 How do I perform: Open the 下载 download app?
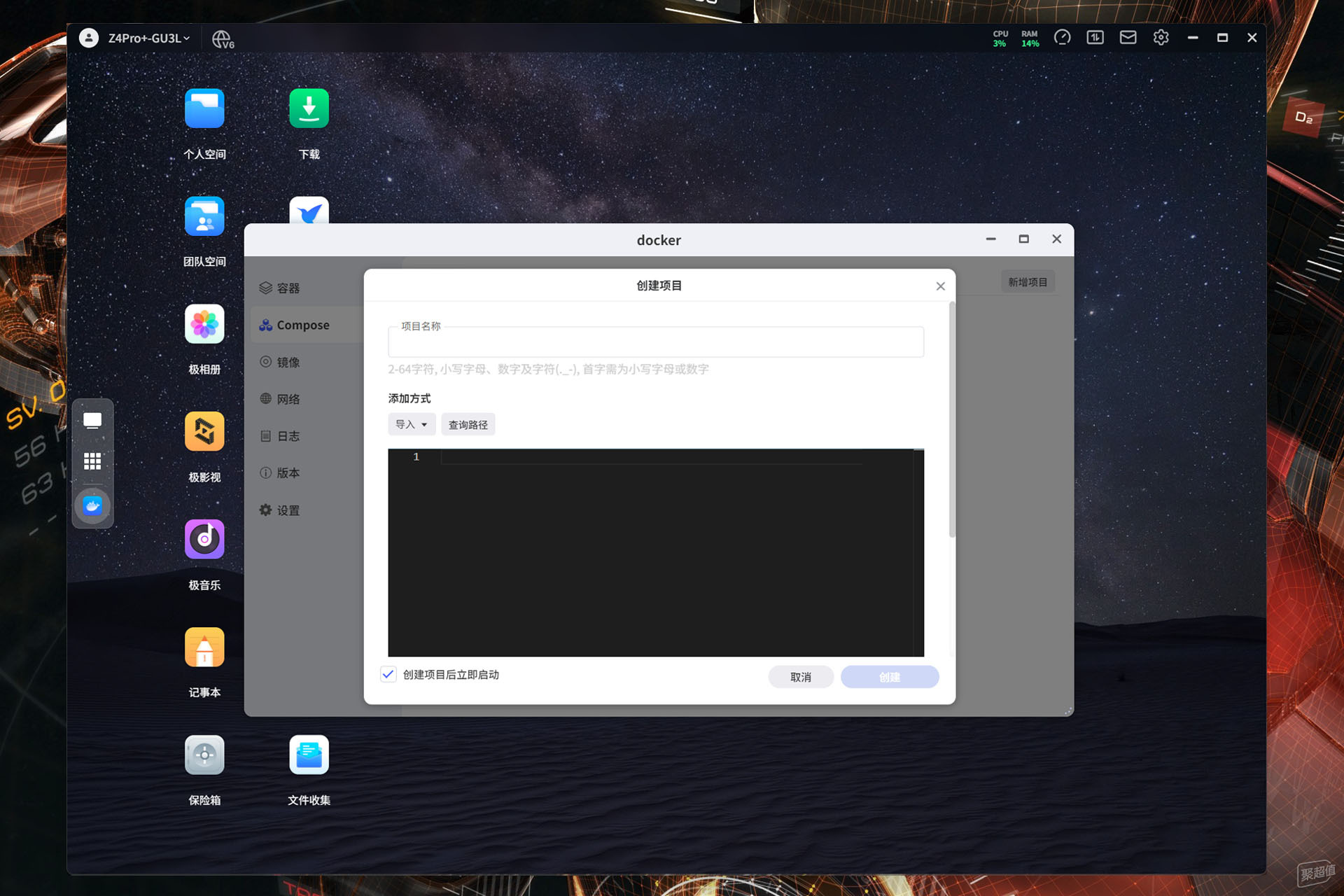(x=309, y=108)
